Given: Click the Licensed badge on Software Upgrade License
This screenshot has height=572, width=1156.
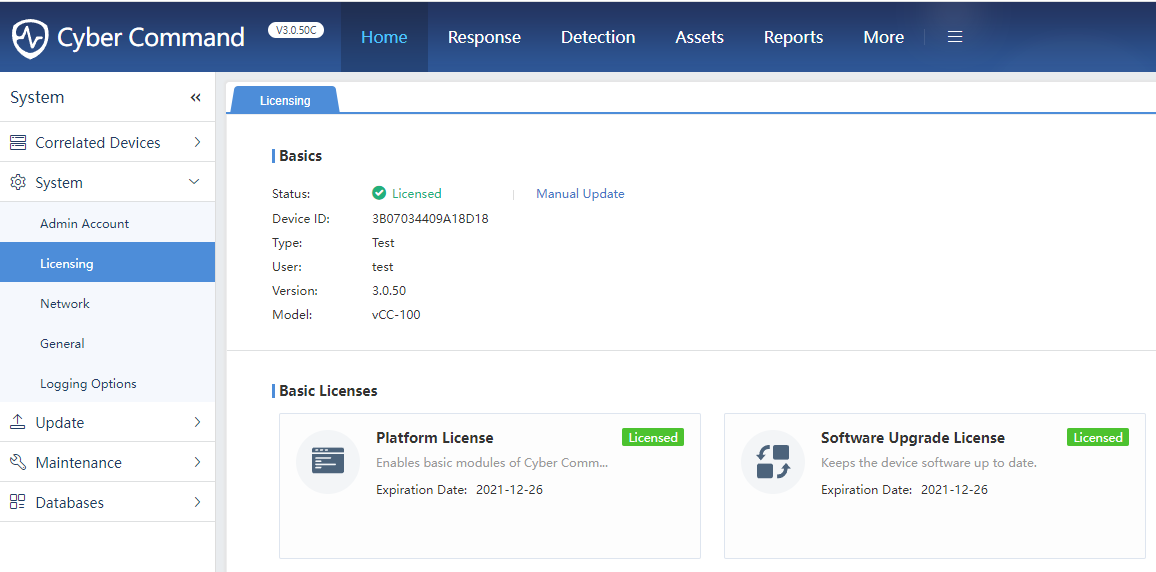Looking at the screenshot, I should point(1098,437).
